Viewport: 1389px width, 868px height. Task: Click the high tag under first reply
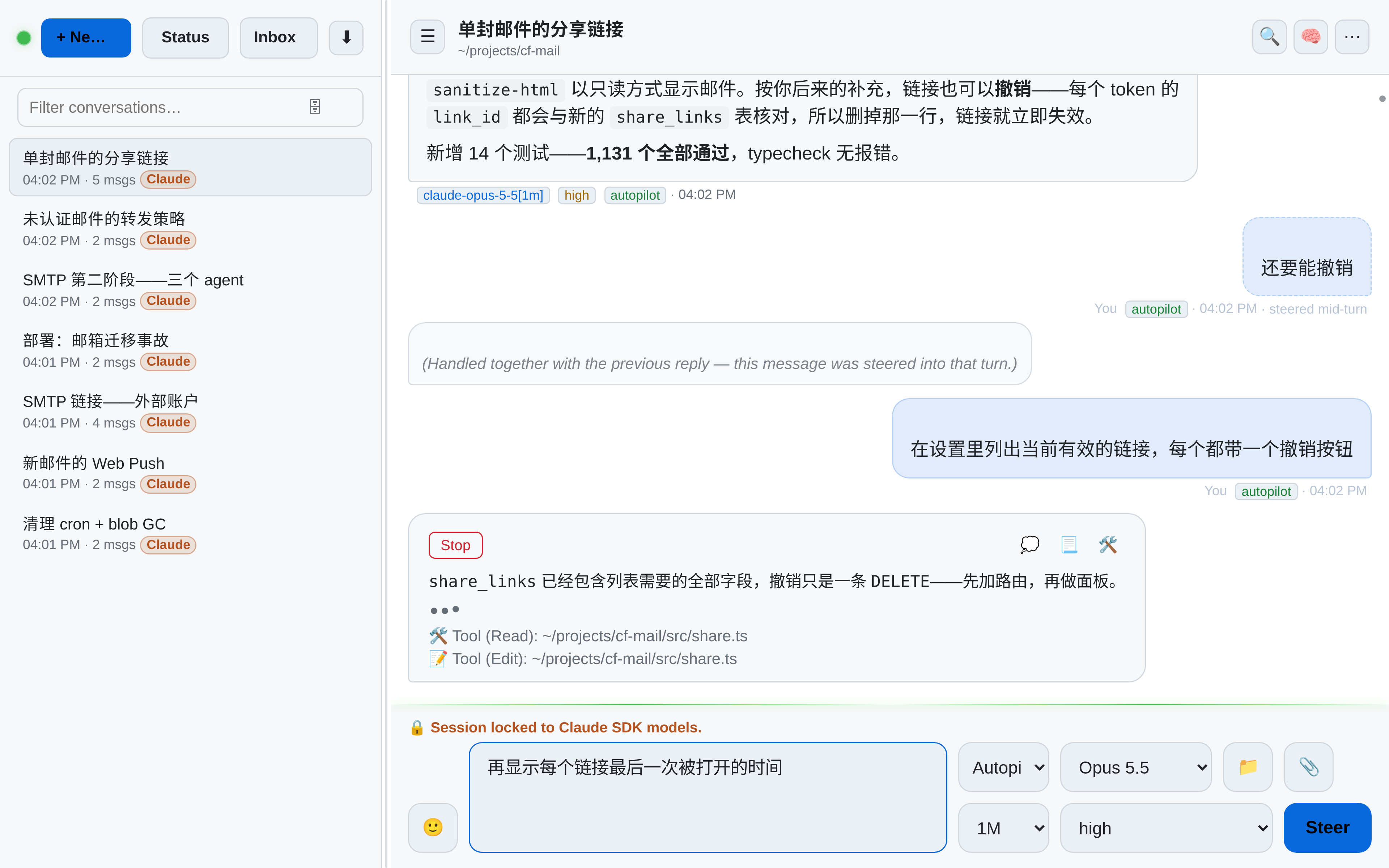(x=576, y=195)
